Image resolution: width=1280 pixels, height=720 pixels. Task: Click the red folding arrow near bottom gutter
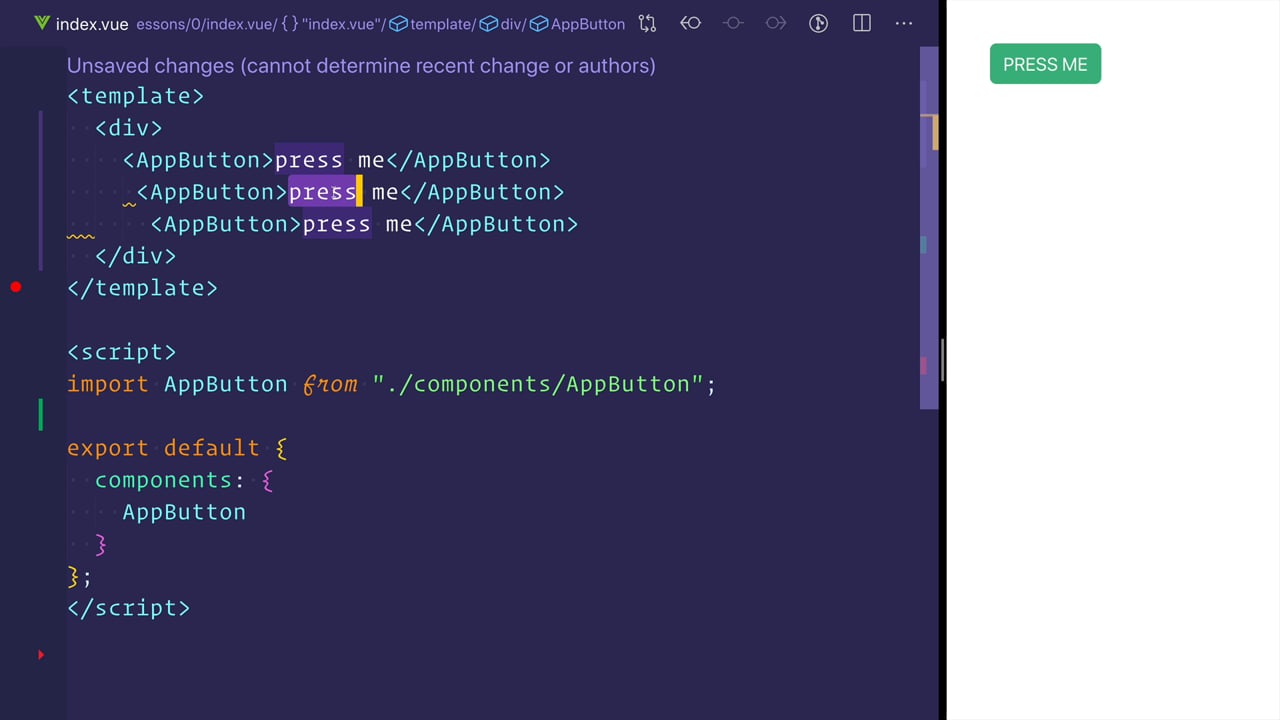[41, 655]
